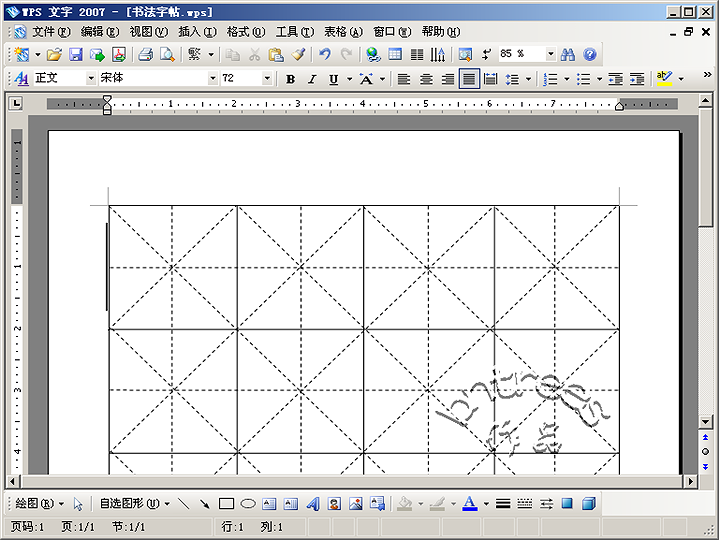Expand the line spacing dropdown arrow
The height and width of the screenshot is (540, 719).
(x=528, y=79)
